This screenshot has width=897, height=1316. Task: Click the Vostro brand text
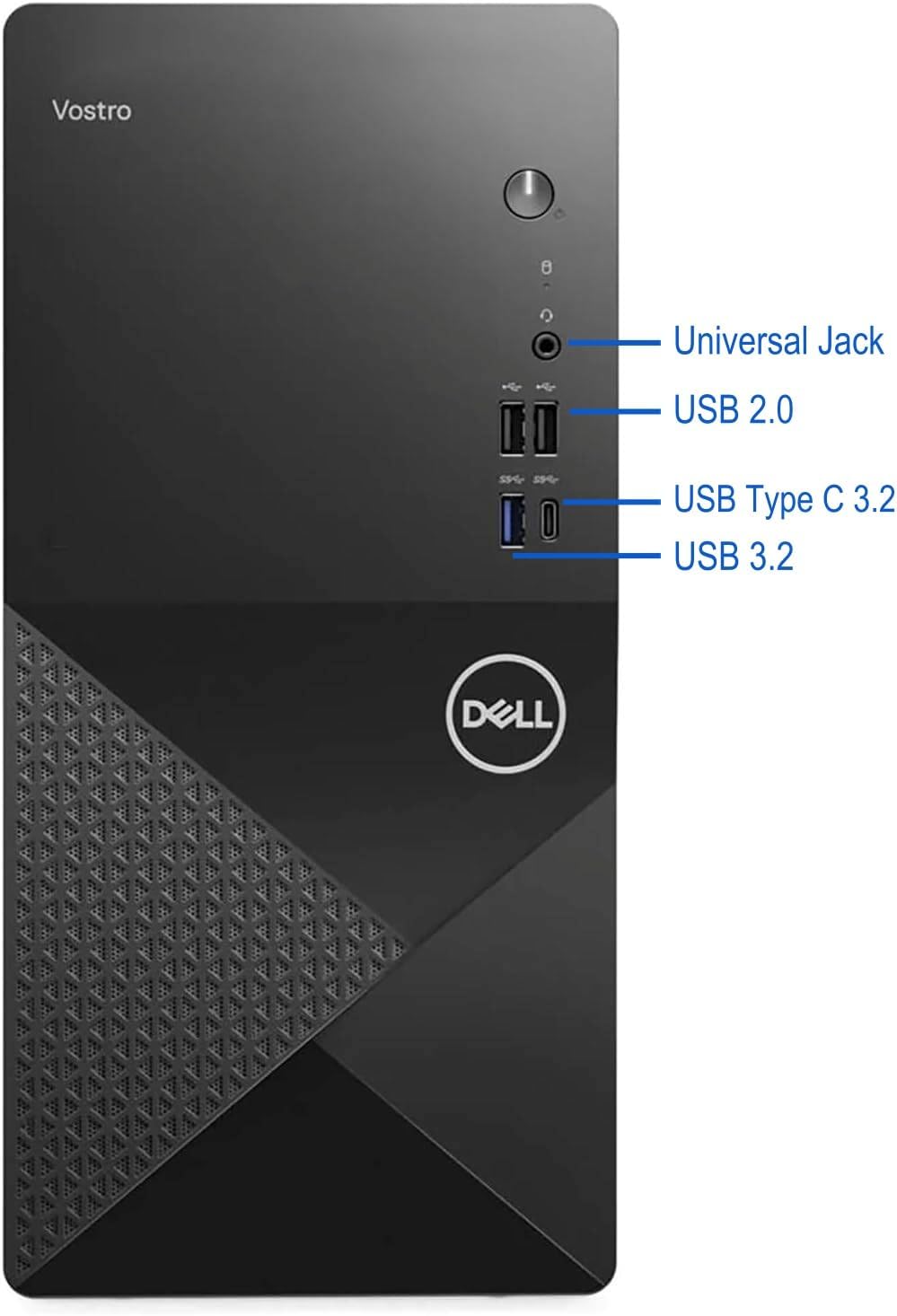coord(91,111)
